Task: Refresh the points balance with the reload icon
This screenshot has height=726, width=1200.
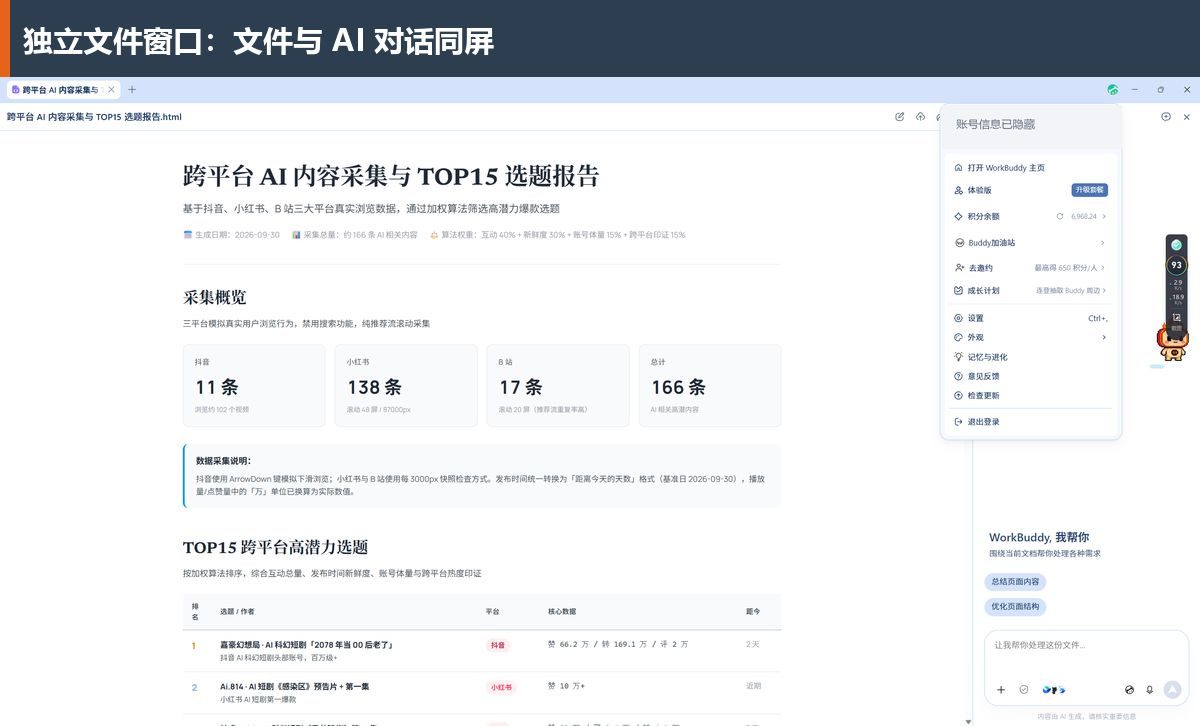Action: [1060, 216]
